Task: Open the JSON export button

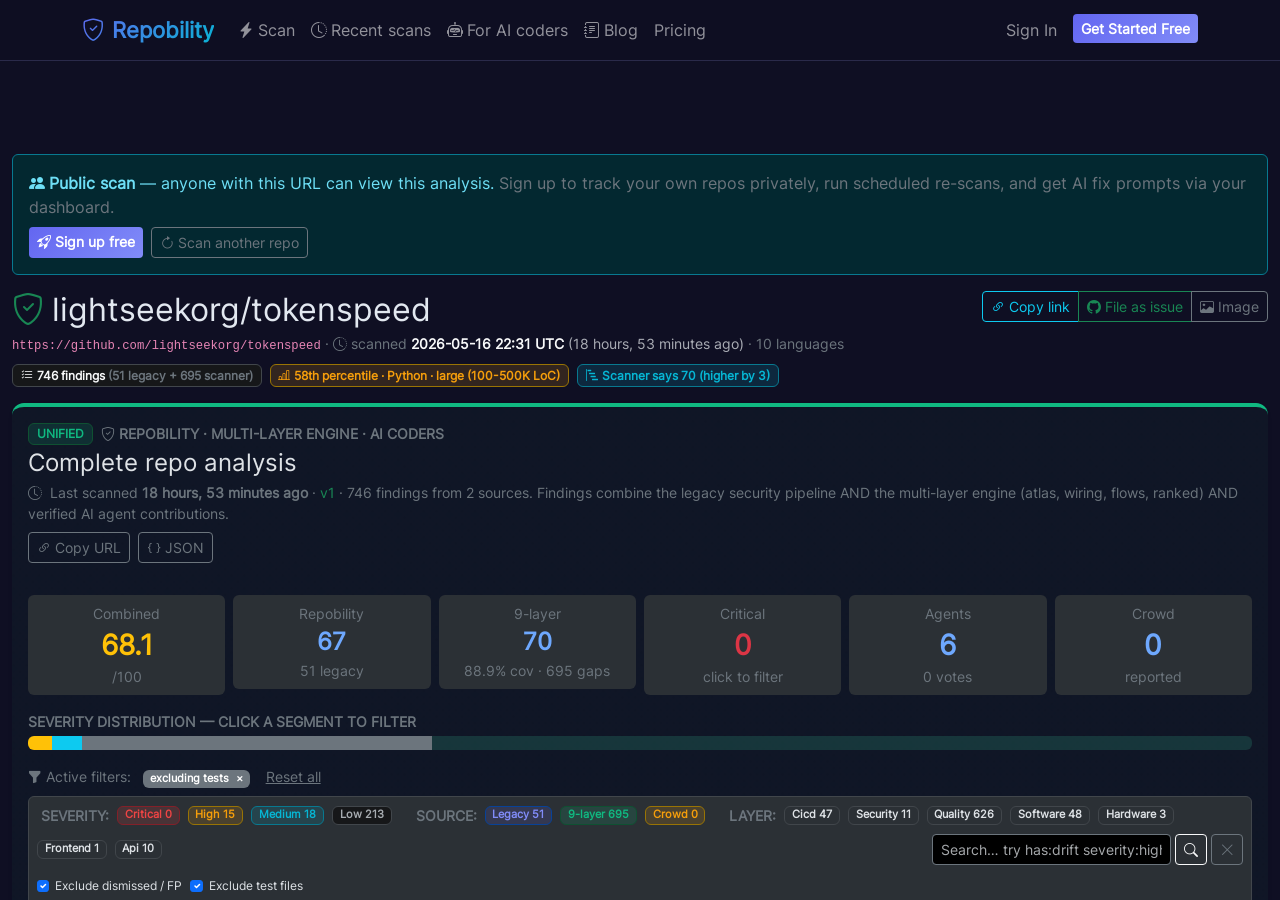Action: 175,547
